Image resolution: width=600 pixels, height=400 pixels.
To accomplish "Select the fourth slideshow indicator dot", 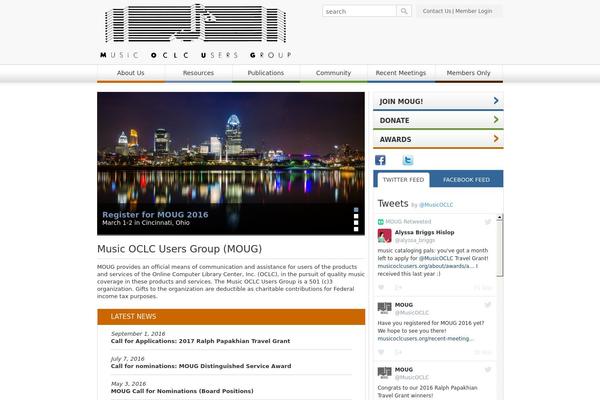I will pos(356,229).
